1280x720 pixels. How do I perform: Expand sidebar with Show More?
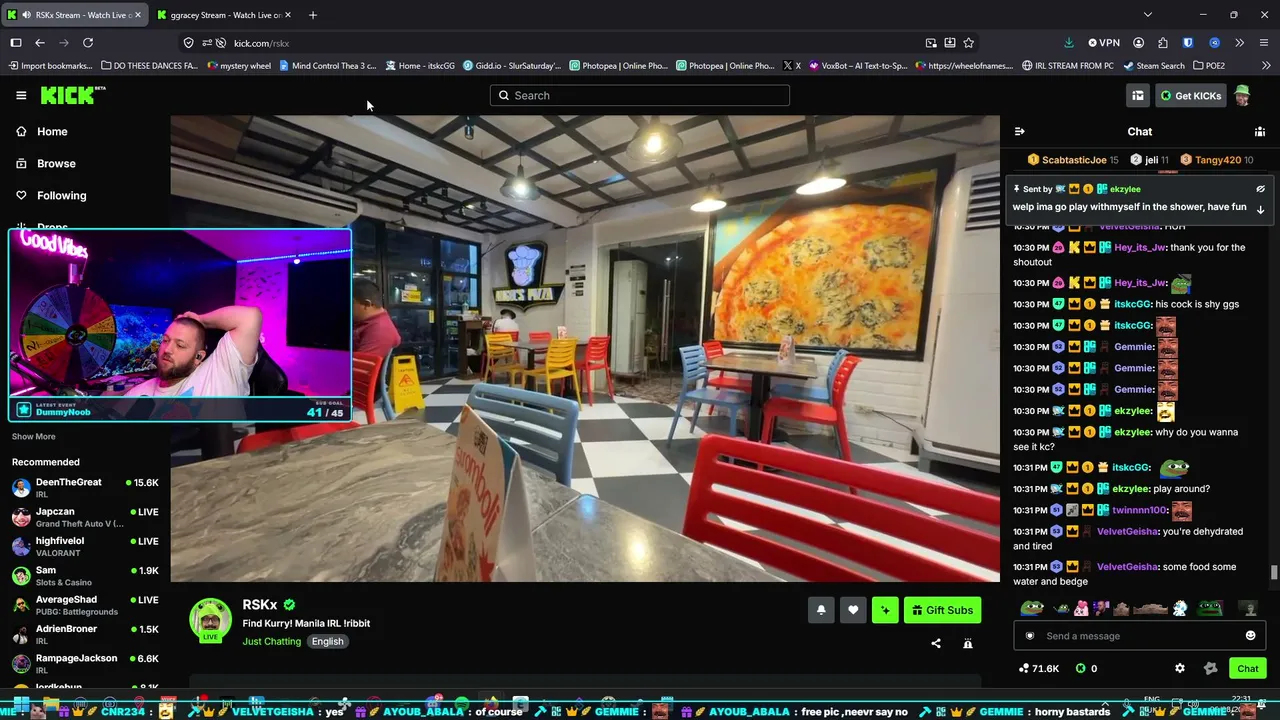click(x=34, y=436)
